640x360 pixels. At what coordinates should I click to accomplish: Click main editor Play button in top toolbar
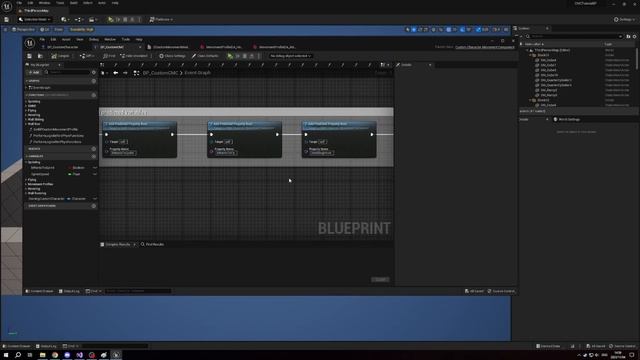tap(111, 19)
